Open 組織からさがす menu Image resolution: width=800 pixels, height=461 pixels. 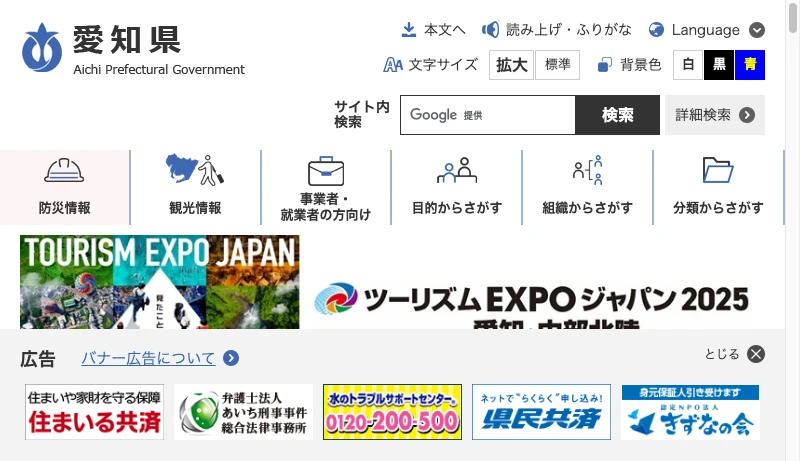[587, 187]
